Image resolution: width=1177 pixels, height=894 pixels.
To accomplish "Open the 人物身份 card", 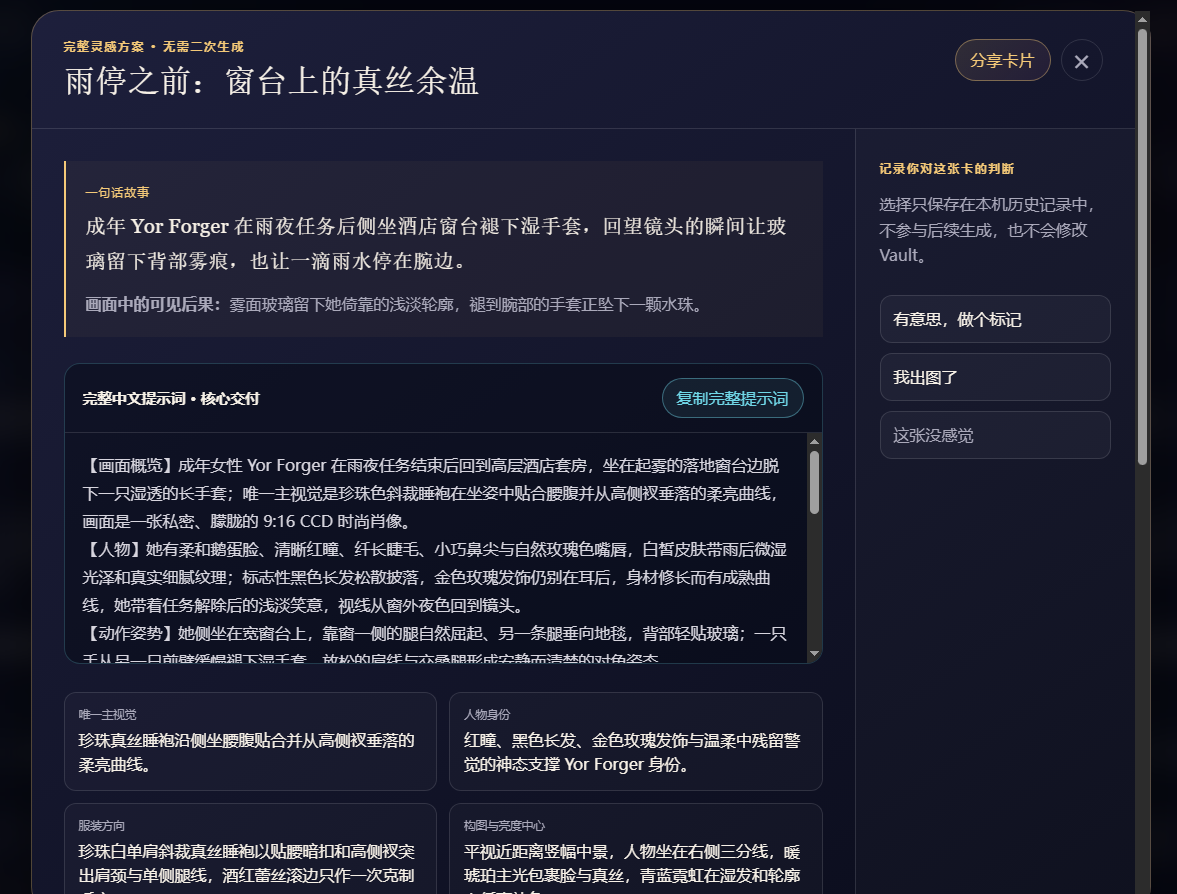I will (x=636, y=742).
